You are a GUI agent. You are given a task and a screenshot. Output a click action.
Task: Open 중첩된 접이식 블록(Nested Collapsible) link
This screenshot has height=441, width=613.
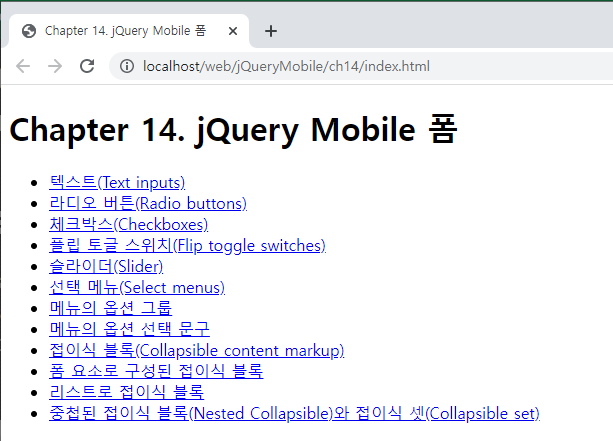[294, 414]
